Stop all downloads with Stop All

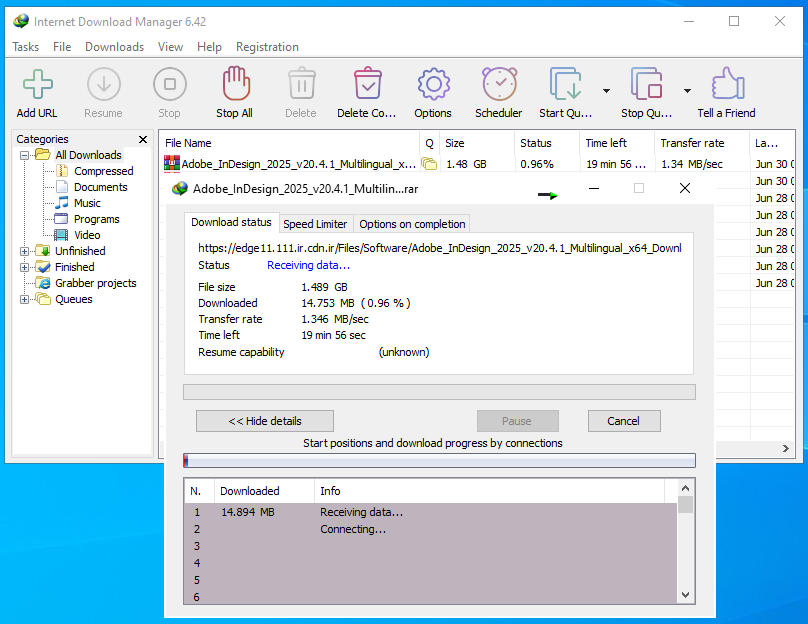point(235,83)
